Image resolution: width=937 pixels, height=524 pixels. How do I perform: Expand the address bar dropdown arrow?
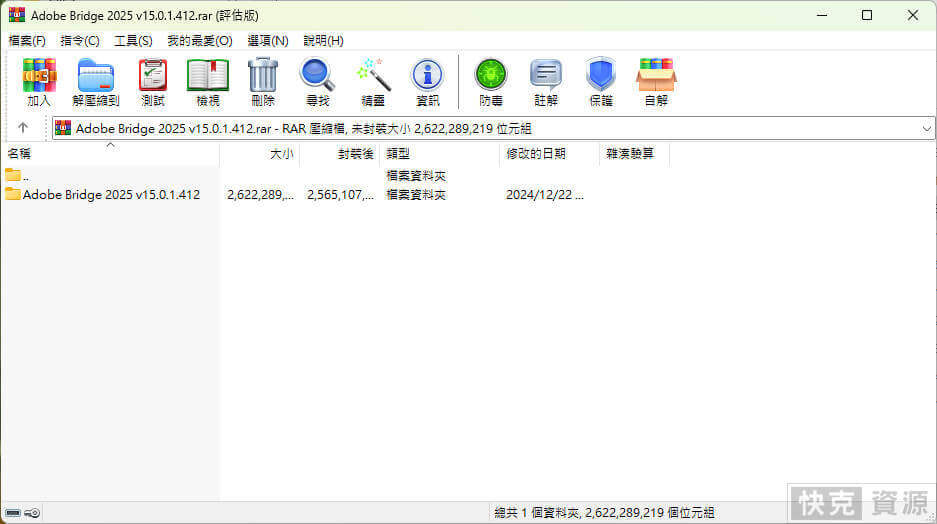point(926,128)
